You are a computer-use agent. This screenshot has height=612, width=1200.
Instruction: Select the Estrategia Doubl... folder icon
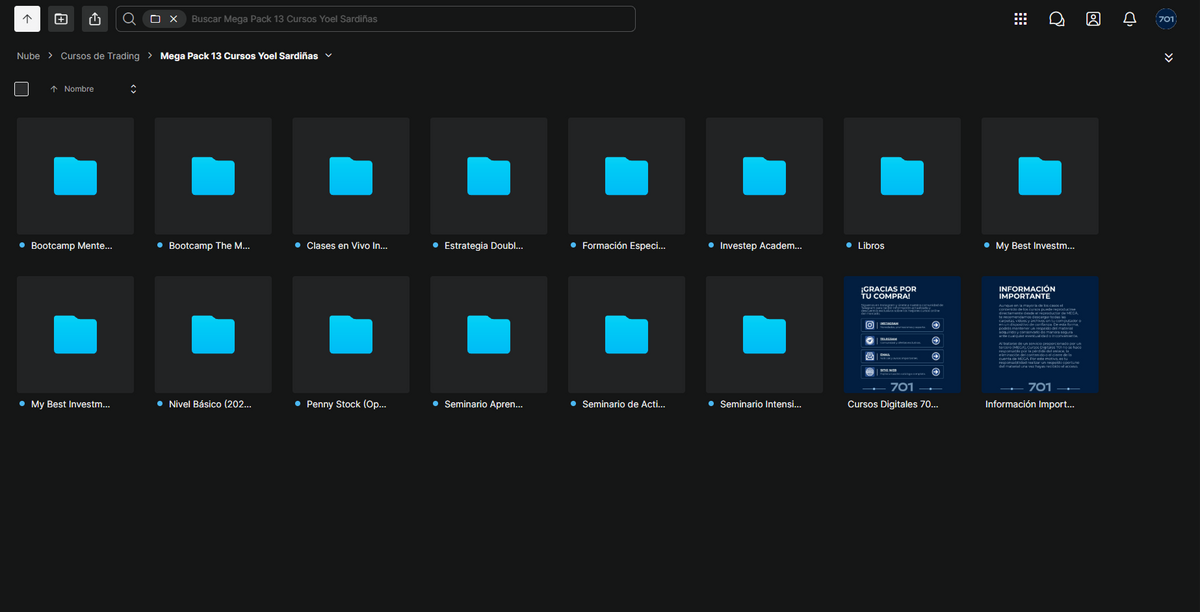click(x=489, y=176)
